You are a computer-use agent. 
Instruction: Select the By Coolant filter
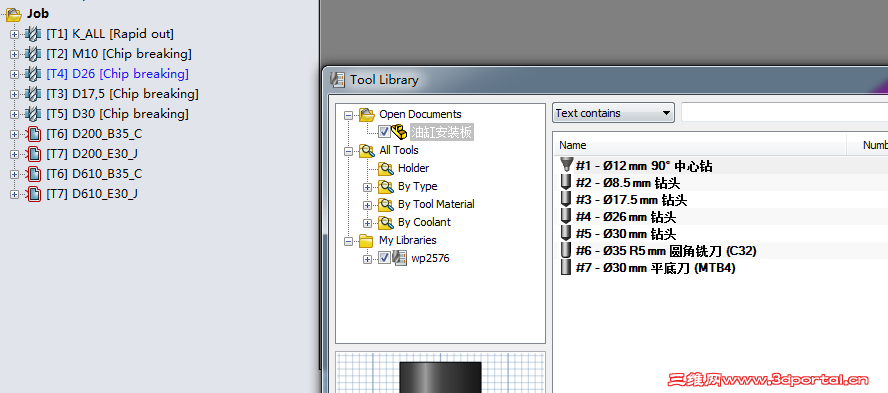tap(424, 223)
